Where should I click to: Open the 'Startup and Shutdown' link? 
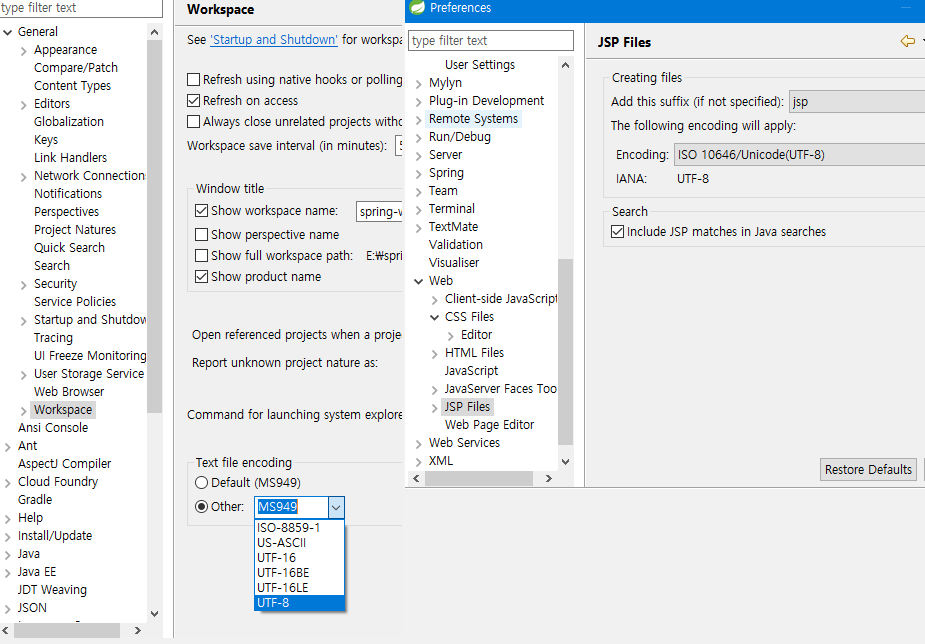coord(273,40)
